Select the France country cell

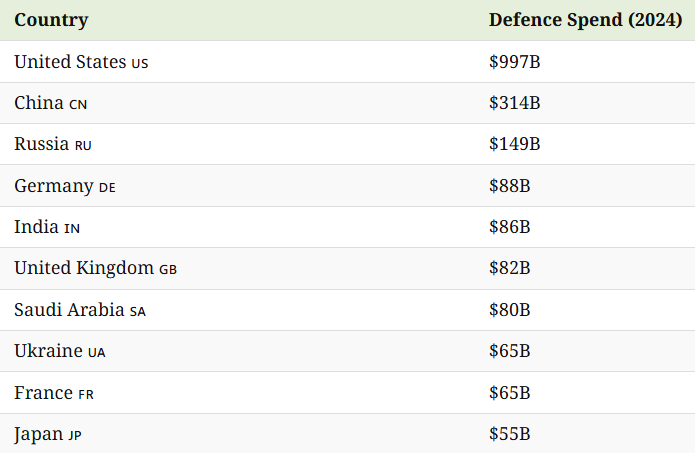[54, 393]
